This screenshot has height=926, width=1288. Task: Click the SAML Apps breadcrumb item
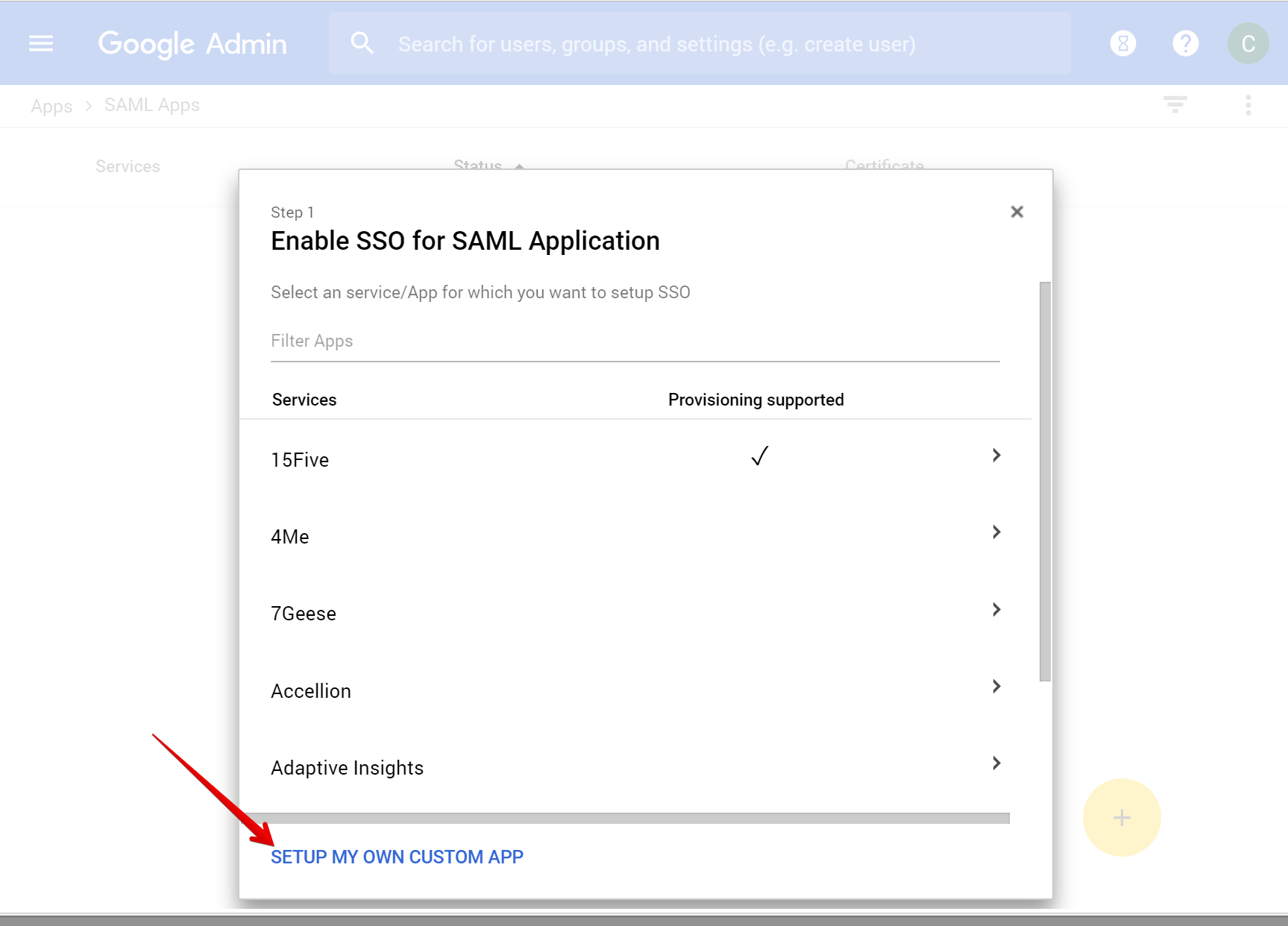pyautogui.click(x=151, y=104)
